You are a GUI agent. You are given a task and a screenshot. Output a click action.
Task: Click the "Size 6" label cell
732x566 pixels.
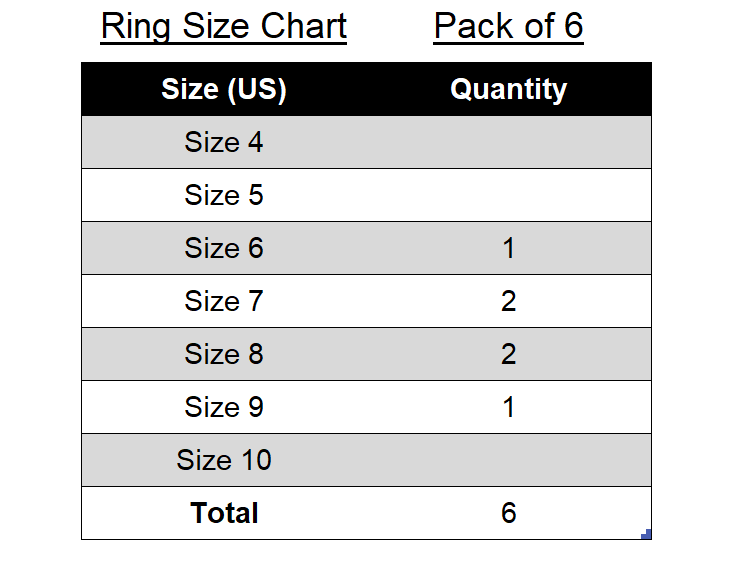[x=224, y=248]
